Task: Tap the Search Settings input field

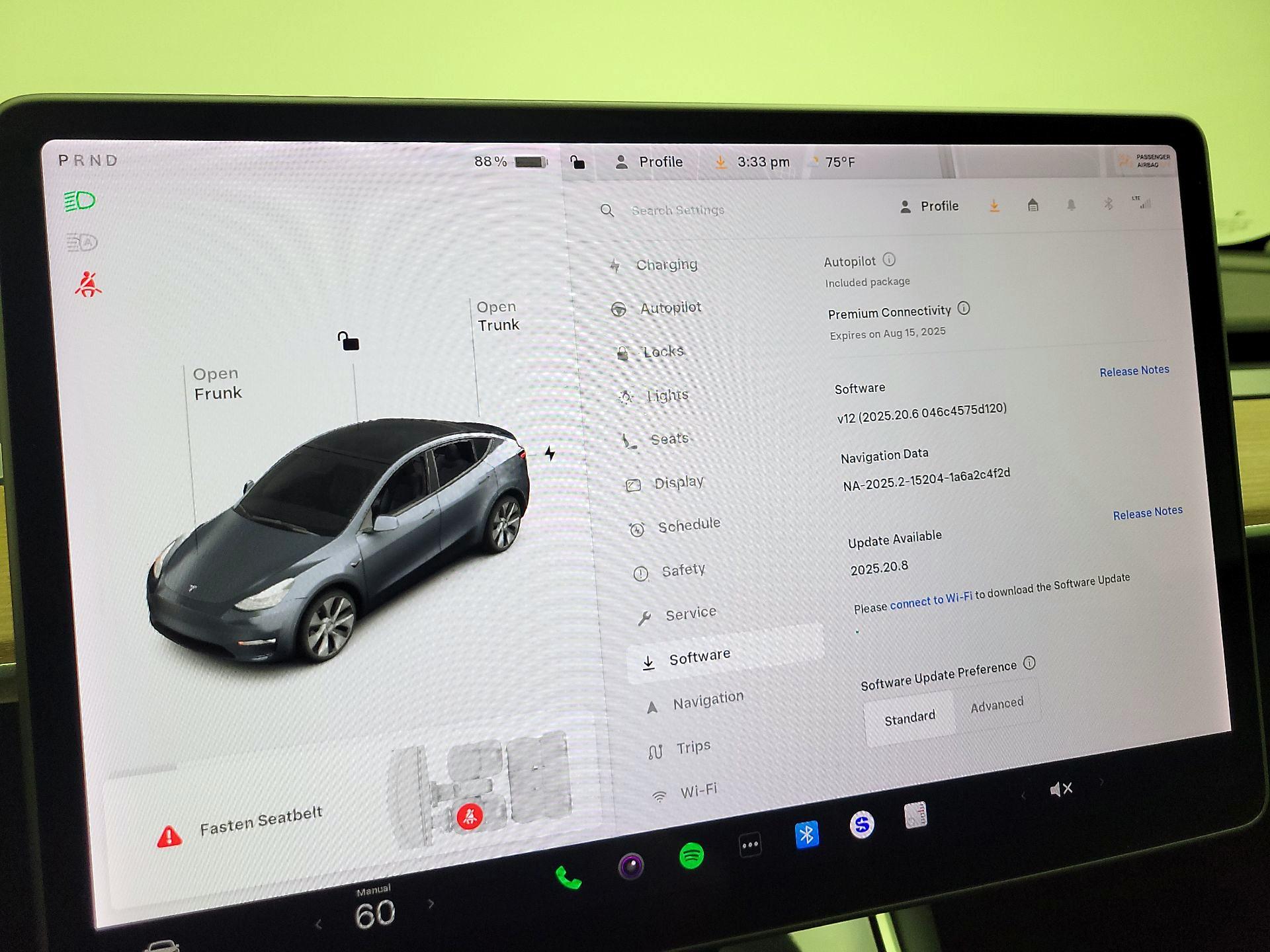Action: coord(677,210)
